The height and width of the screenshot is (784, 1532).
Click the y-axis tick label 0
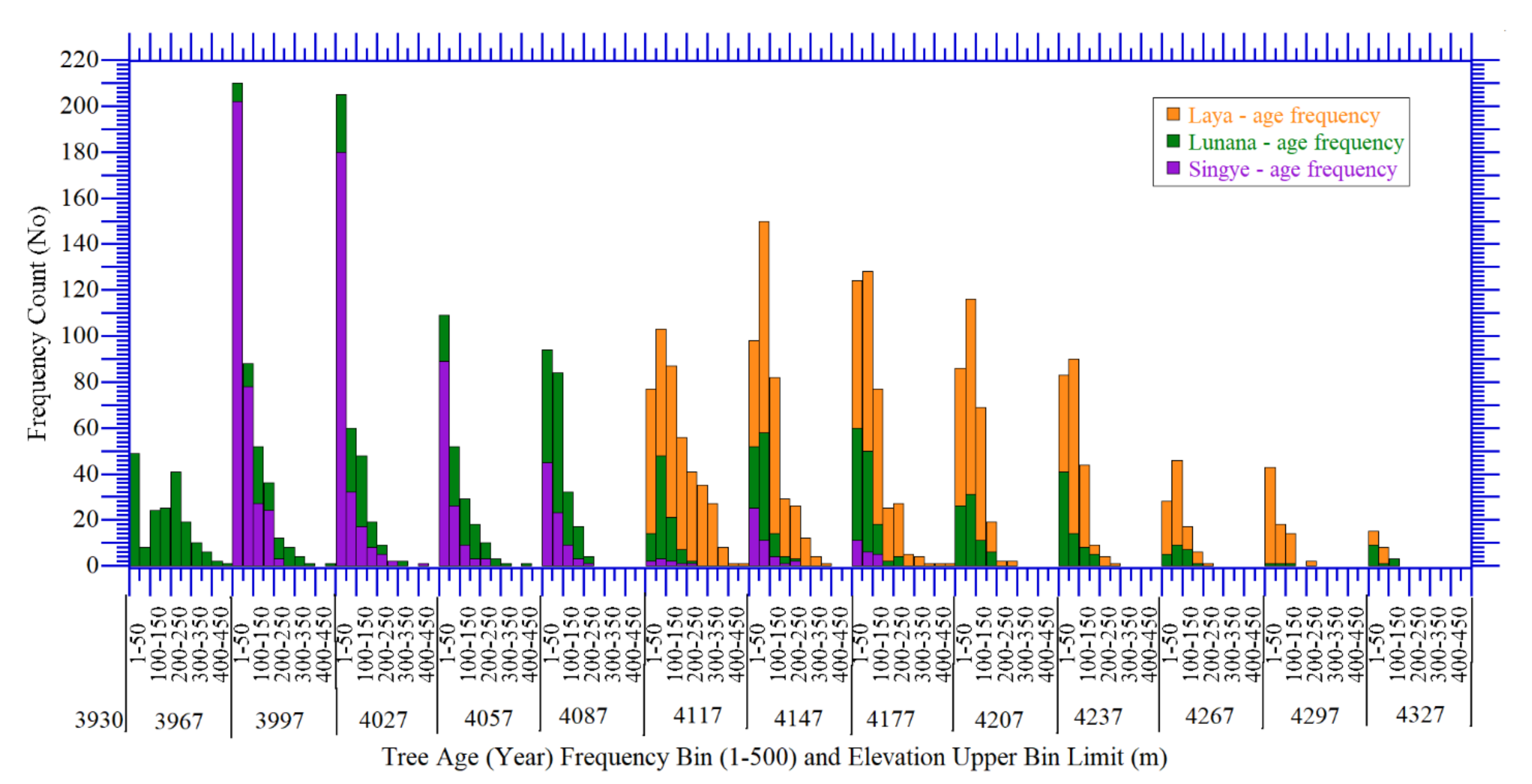coord(92,565)
